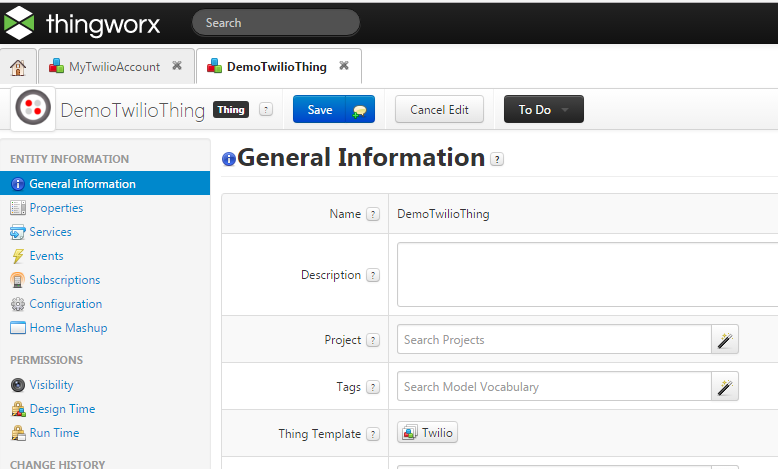Click the Tags magic wand picker icon
Image resolution: width=778 pixels, height=469 pixels.
[x=725, y=386]
